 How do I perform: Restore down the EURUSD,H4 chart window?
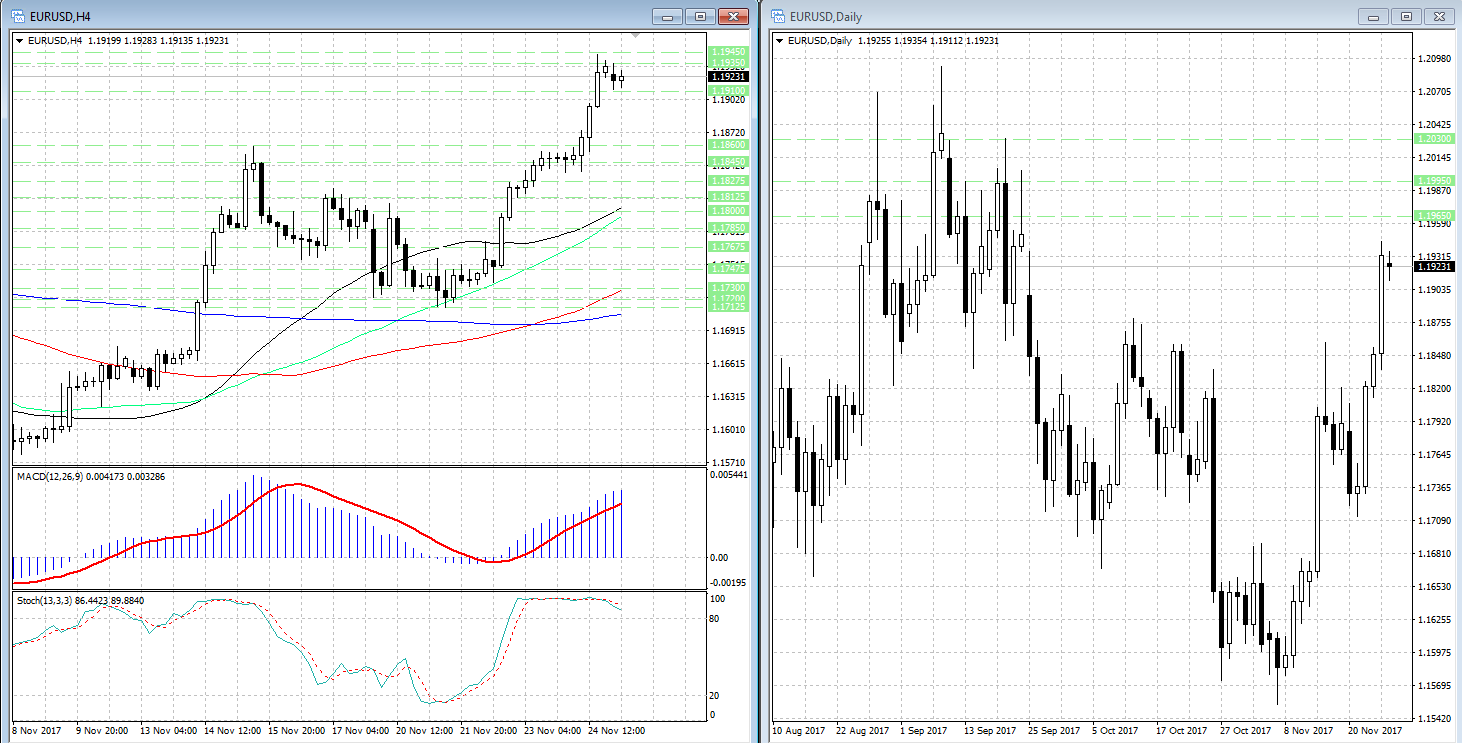click(x=700, y=16)
